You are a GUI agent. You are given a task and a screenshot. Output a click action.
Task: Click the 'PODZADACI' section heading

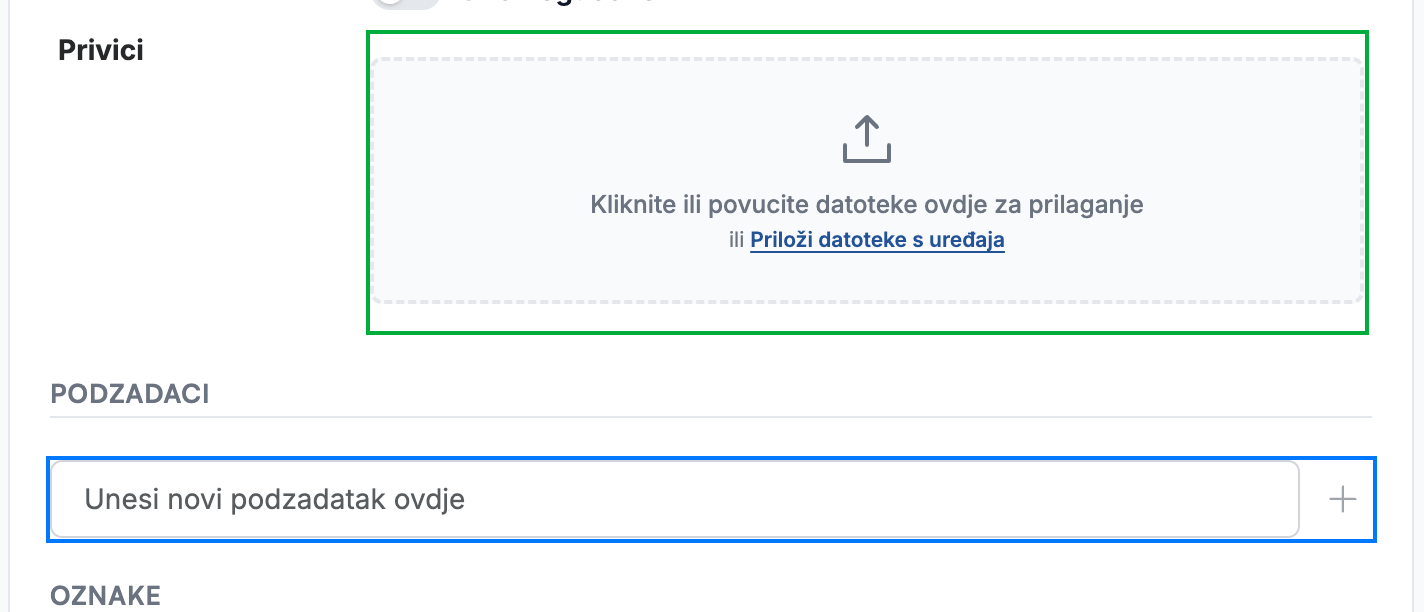[x=130, y=394]
